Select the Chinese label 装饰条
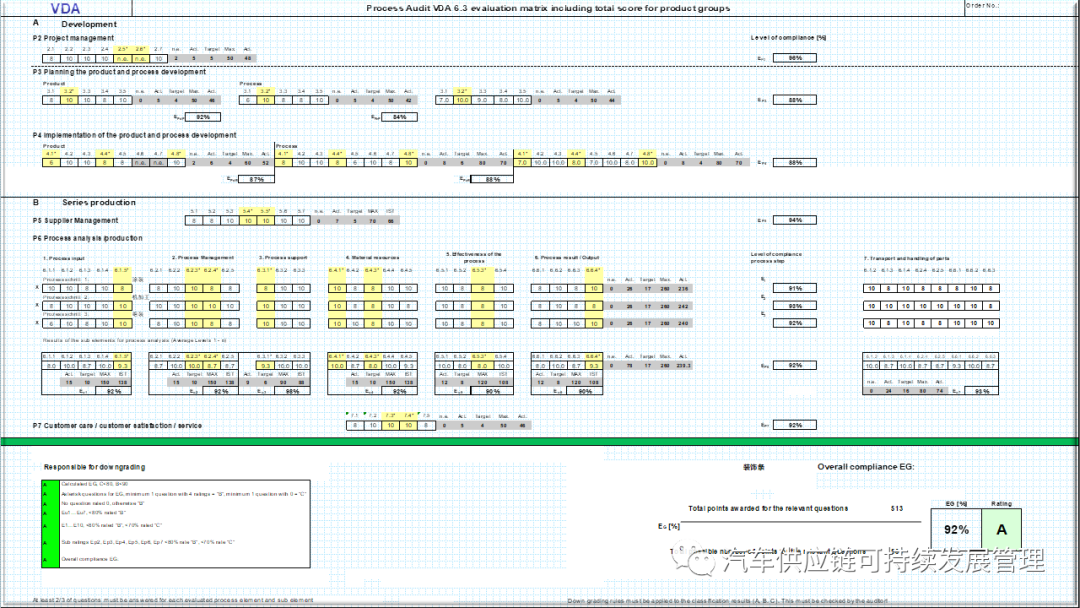Viewport: 1080px width, 608px height. (753, 467)
